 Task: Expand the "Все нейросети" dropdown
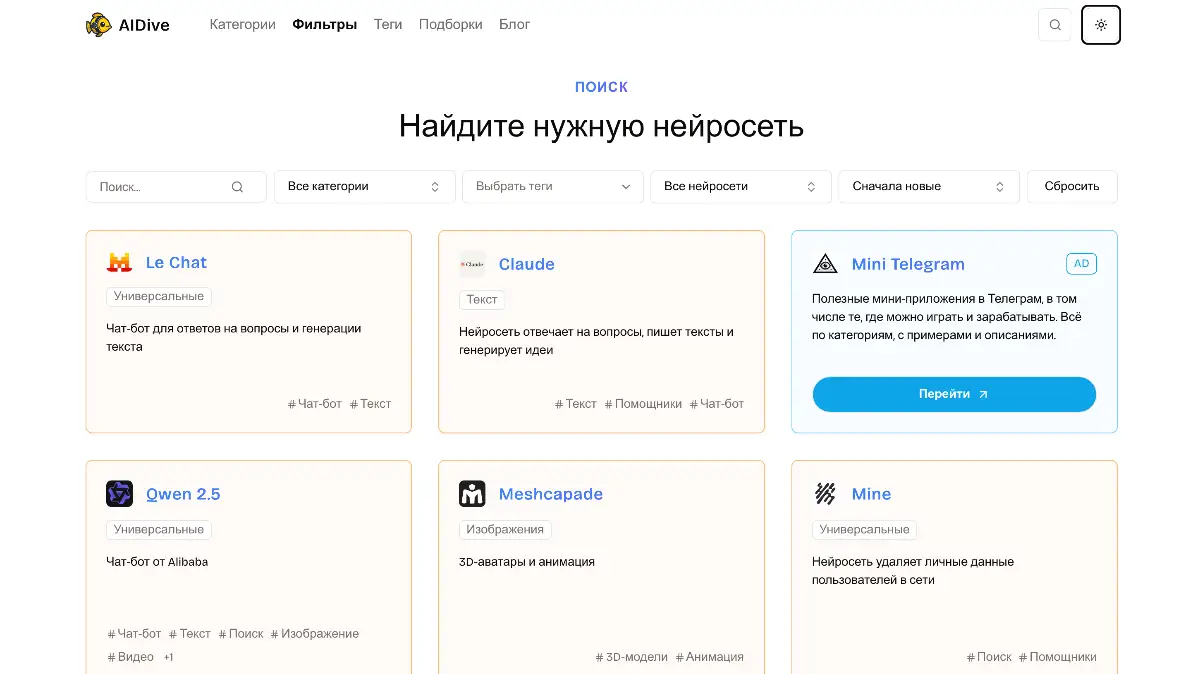coord(740,187)
